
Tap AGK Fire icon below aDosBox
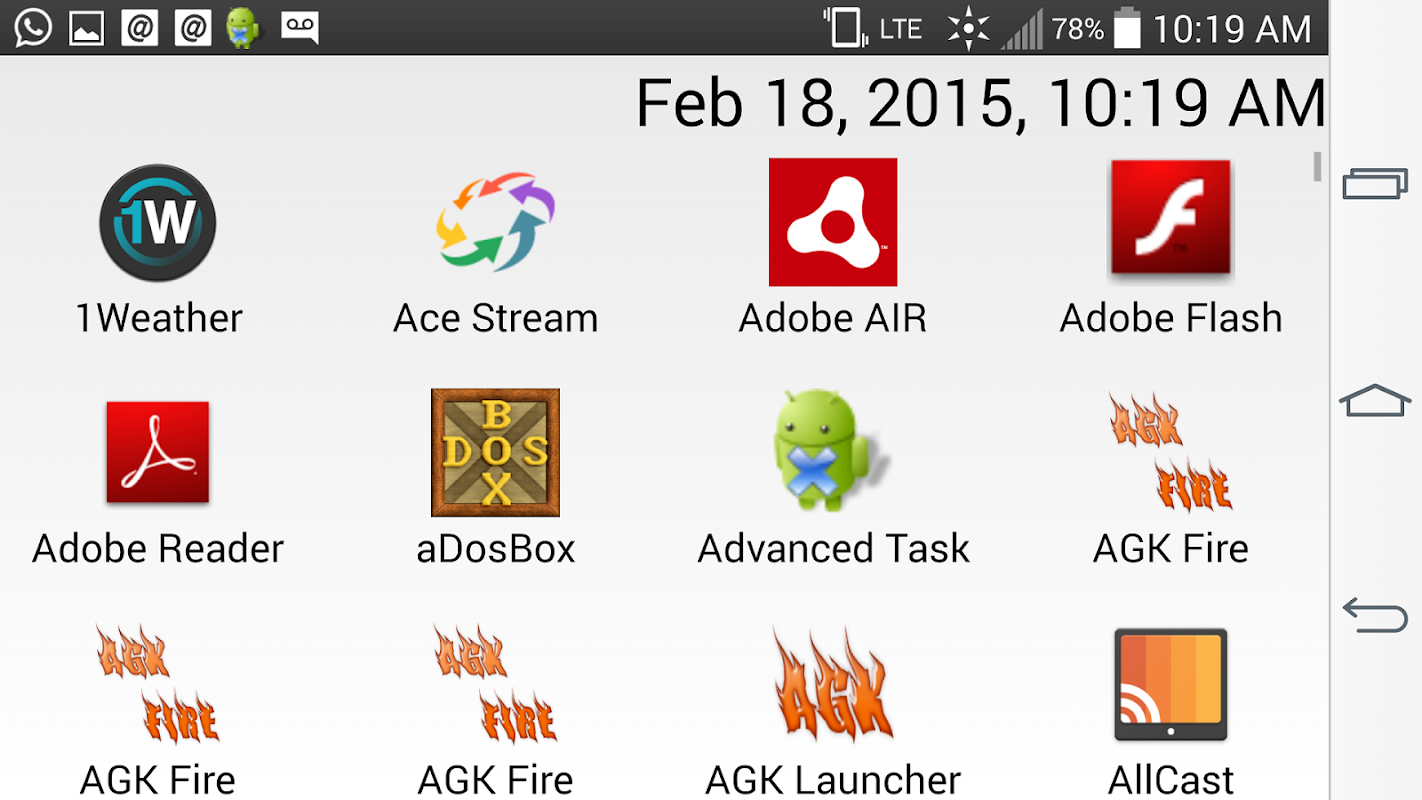(x=495, y=683)
